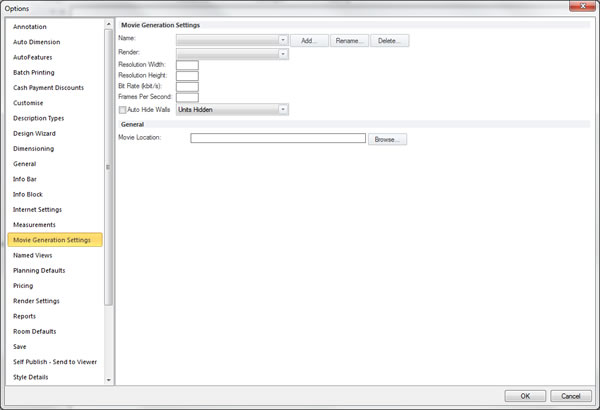Select Planning Defaults category
600x410 pixels.
[39, 271]
